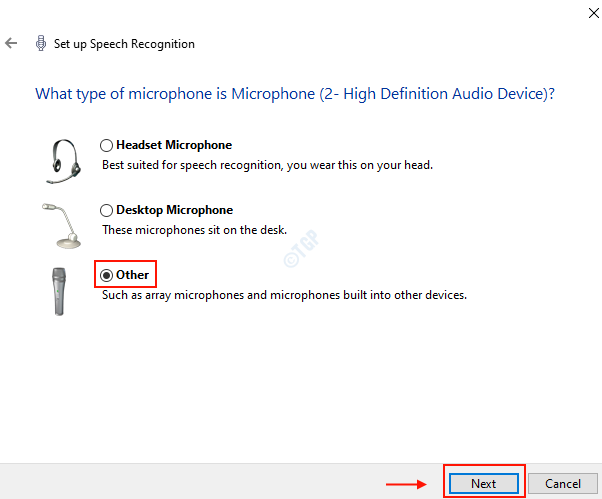
Task: Click 'Such as array microphones' description text
Action: 284,295
